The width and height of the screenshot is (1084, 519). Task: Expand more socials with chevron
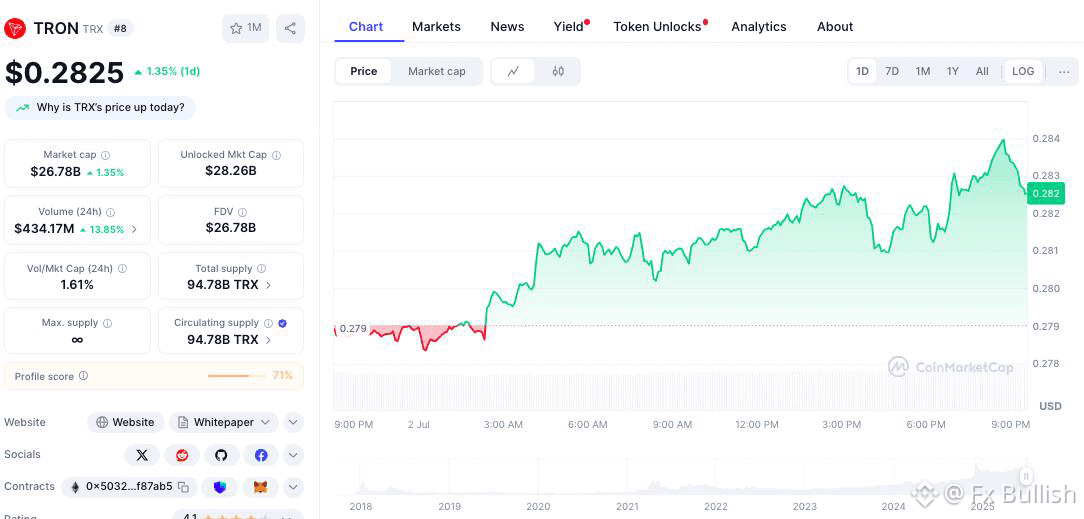pos(293,455)
